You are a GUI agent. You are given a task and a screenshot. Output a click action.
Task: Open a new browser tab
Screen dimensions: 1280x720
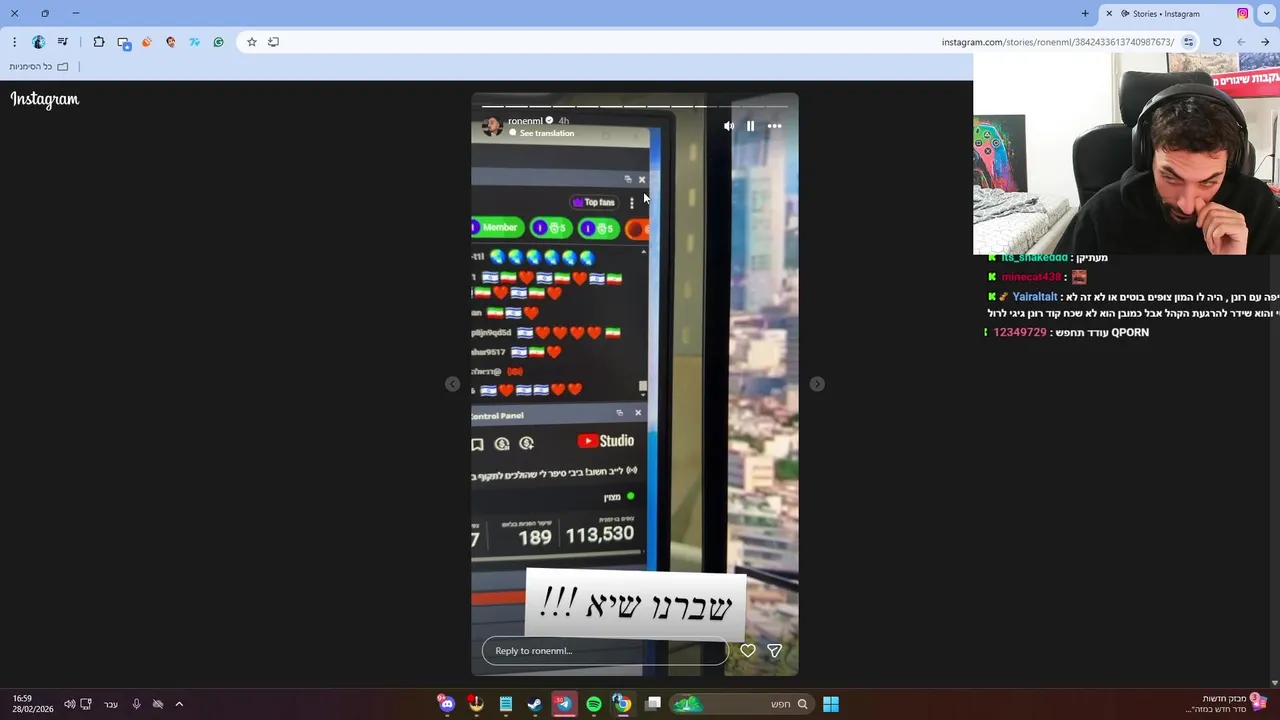point(1085,14)
